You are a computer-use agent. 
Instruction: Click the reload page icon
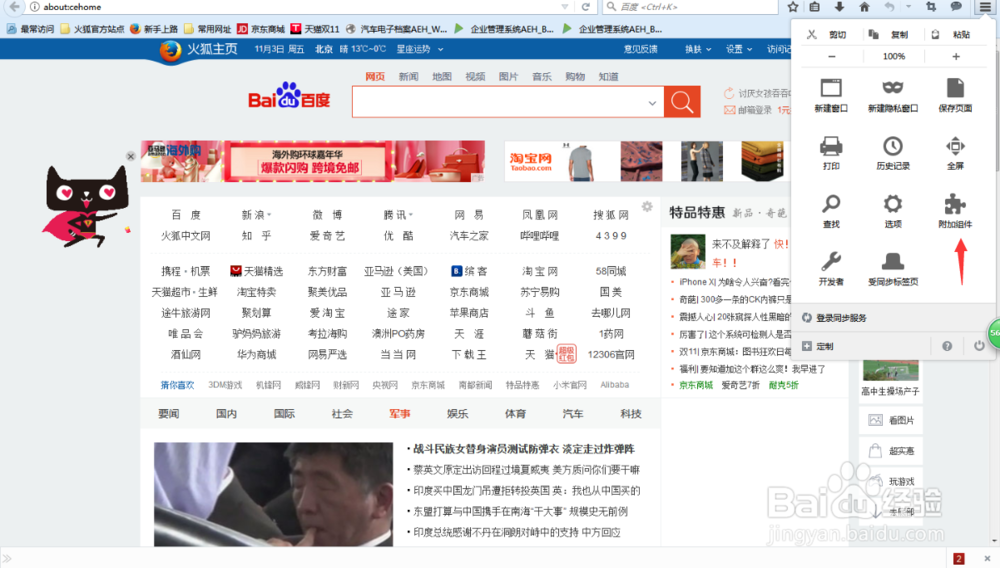[x=585, y=7]
